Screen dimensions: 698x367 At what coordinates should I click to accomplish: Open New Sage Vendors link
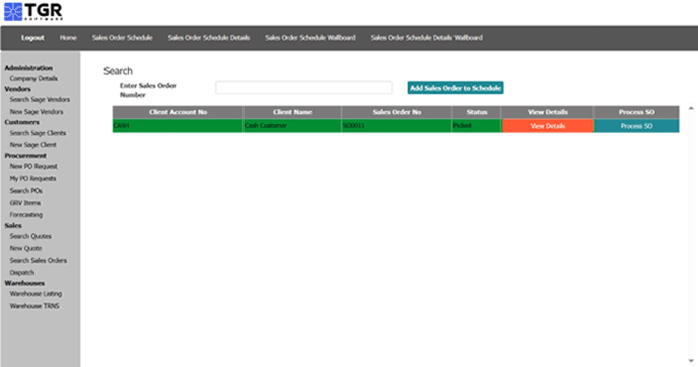click(x=37, y=112)
